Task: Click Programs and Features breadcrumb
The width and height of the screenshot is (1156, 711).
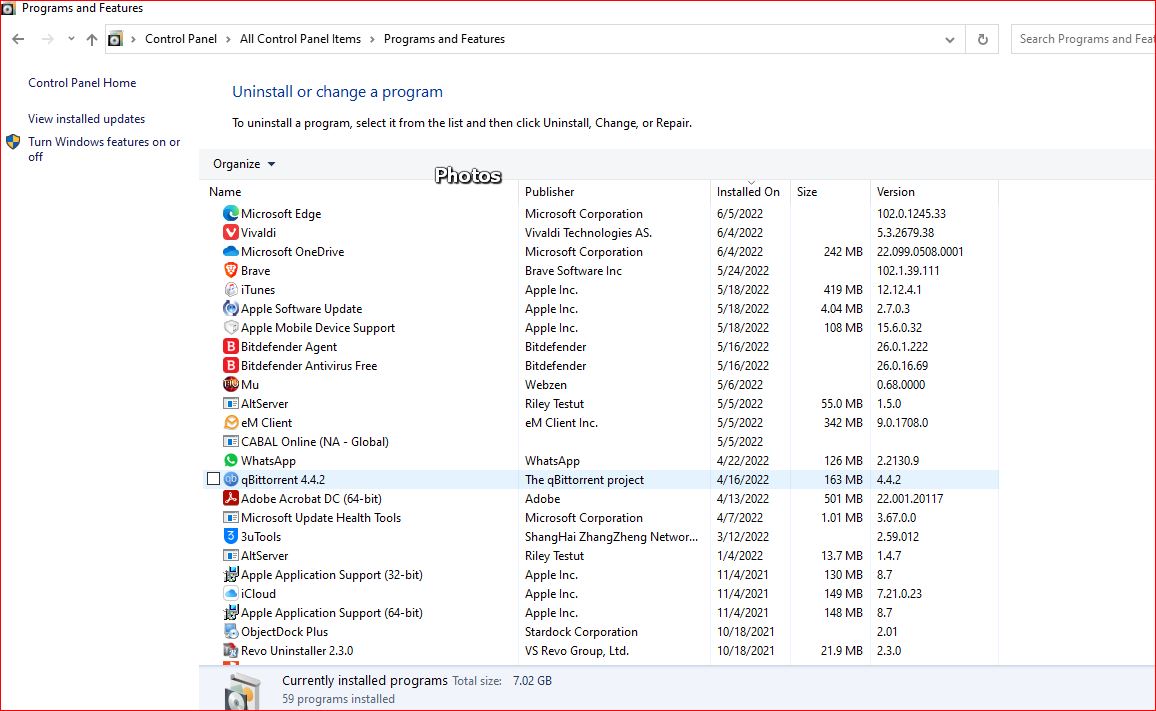Action: click(444, 39)
